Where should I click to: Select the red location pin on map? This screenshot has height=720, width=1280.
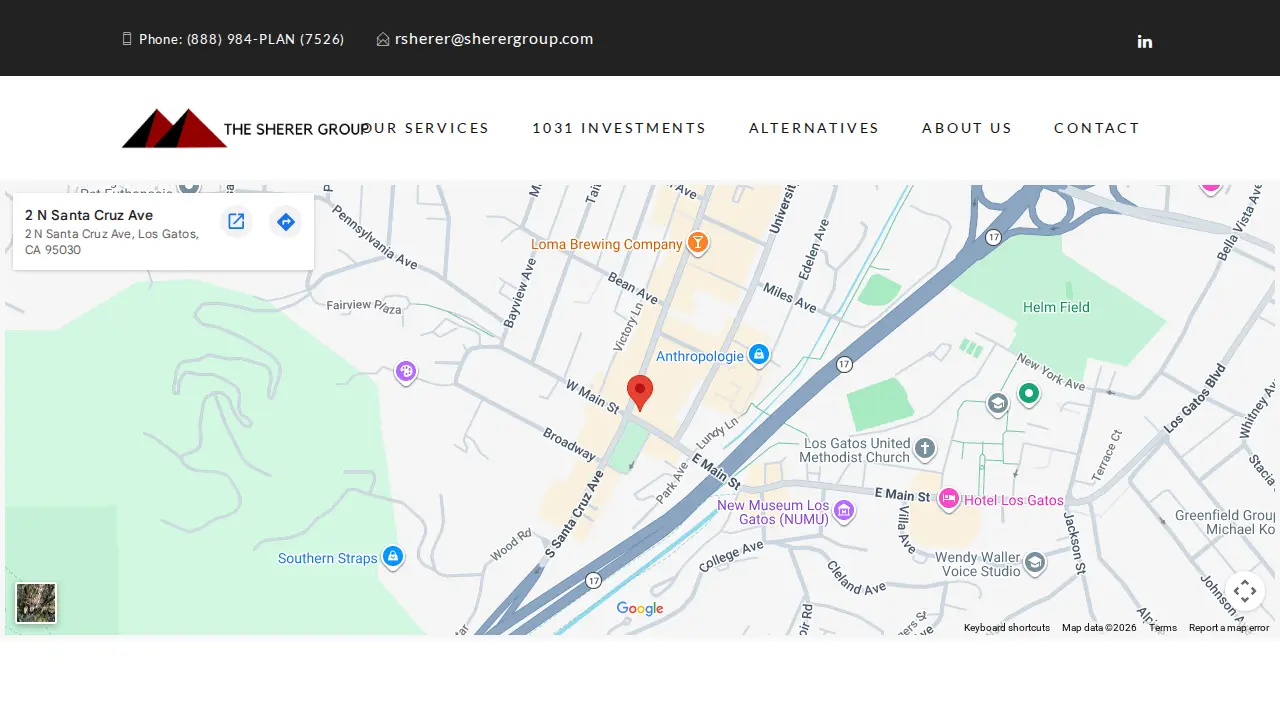640,393
